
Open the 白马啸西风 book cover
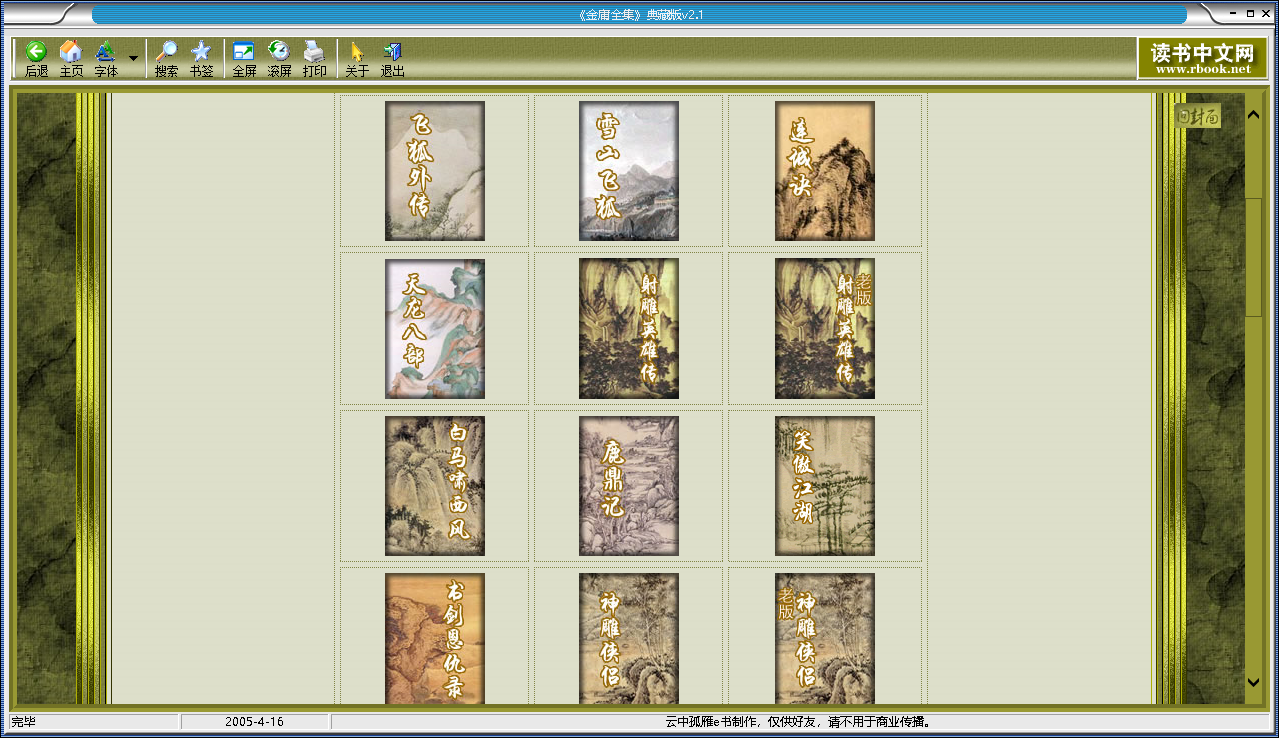tap(435, 486)
